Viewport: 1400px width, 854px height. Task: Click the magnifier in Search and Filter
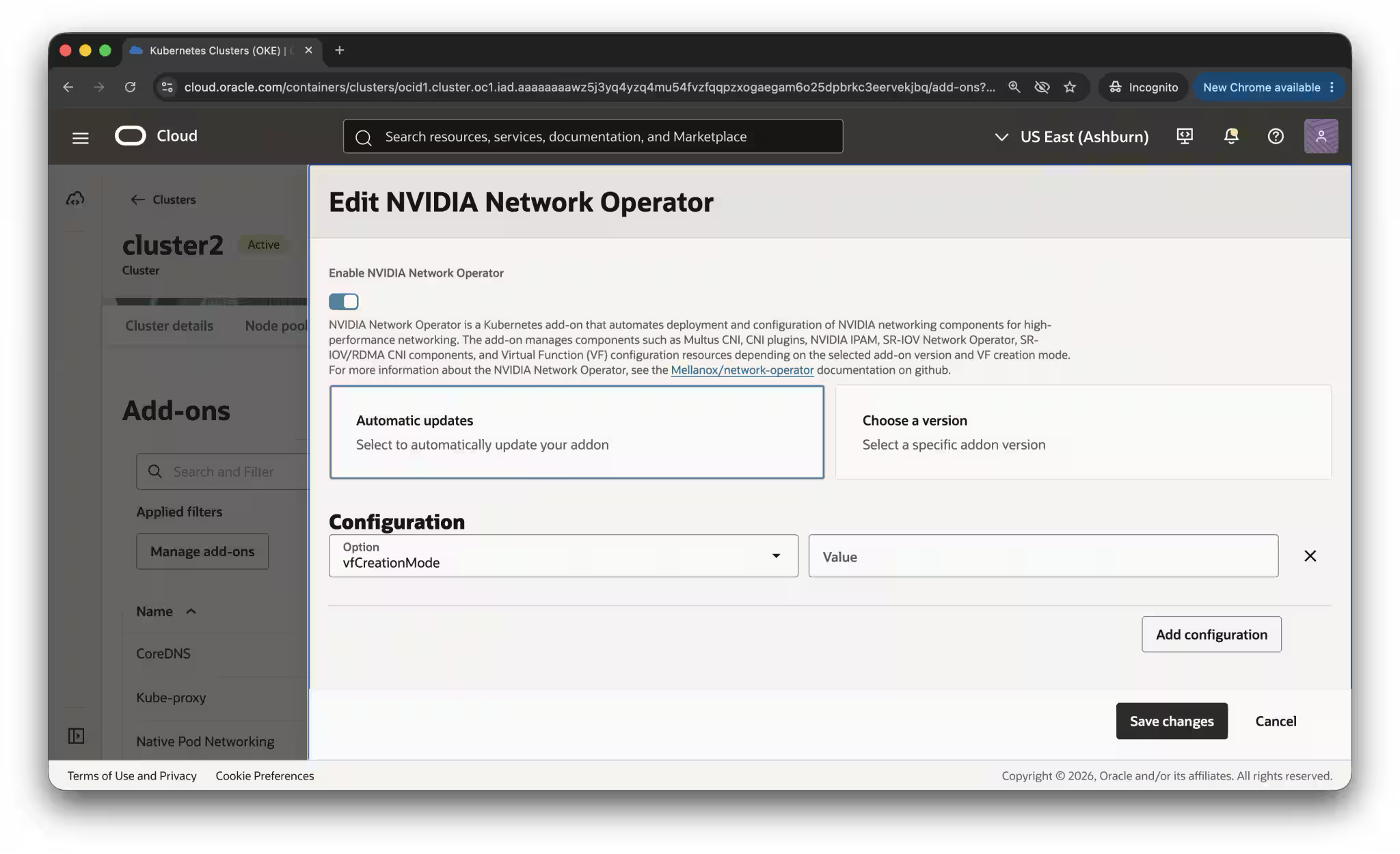click(155, 471)
